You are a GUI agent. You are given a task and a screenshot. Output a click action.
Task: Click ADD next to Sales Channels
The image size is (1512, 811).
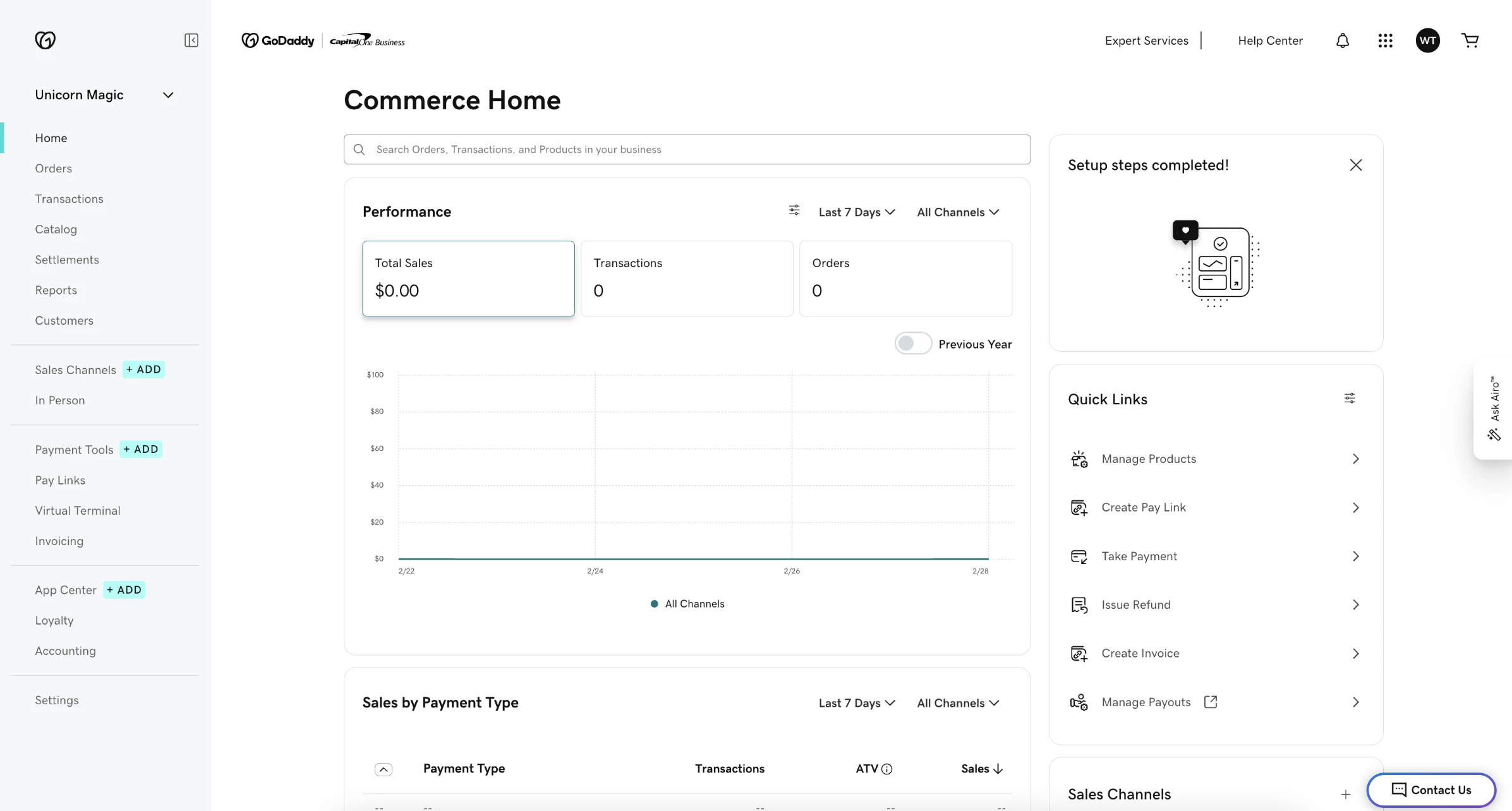tap(144, 369)
